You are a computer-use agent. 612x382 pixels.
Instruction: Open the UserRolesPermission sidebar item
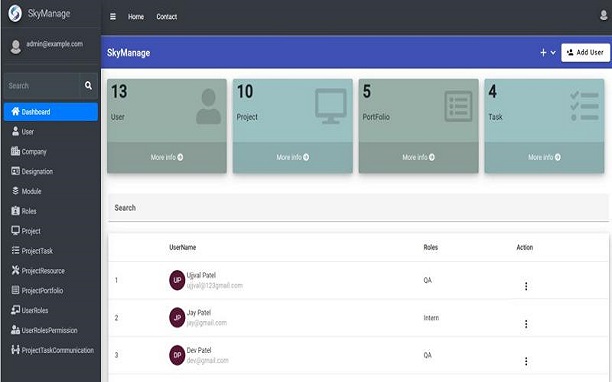click(51, 330)
